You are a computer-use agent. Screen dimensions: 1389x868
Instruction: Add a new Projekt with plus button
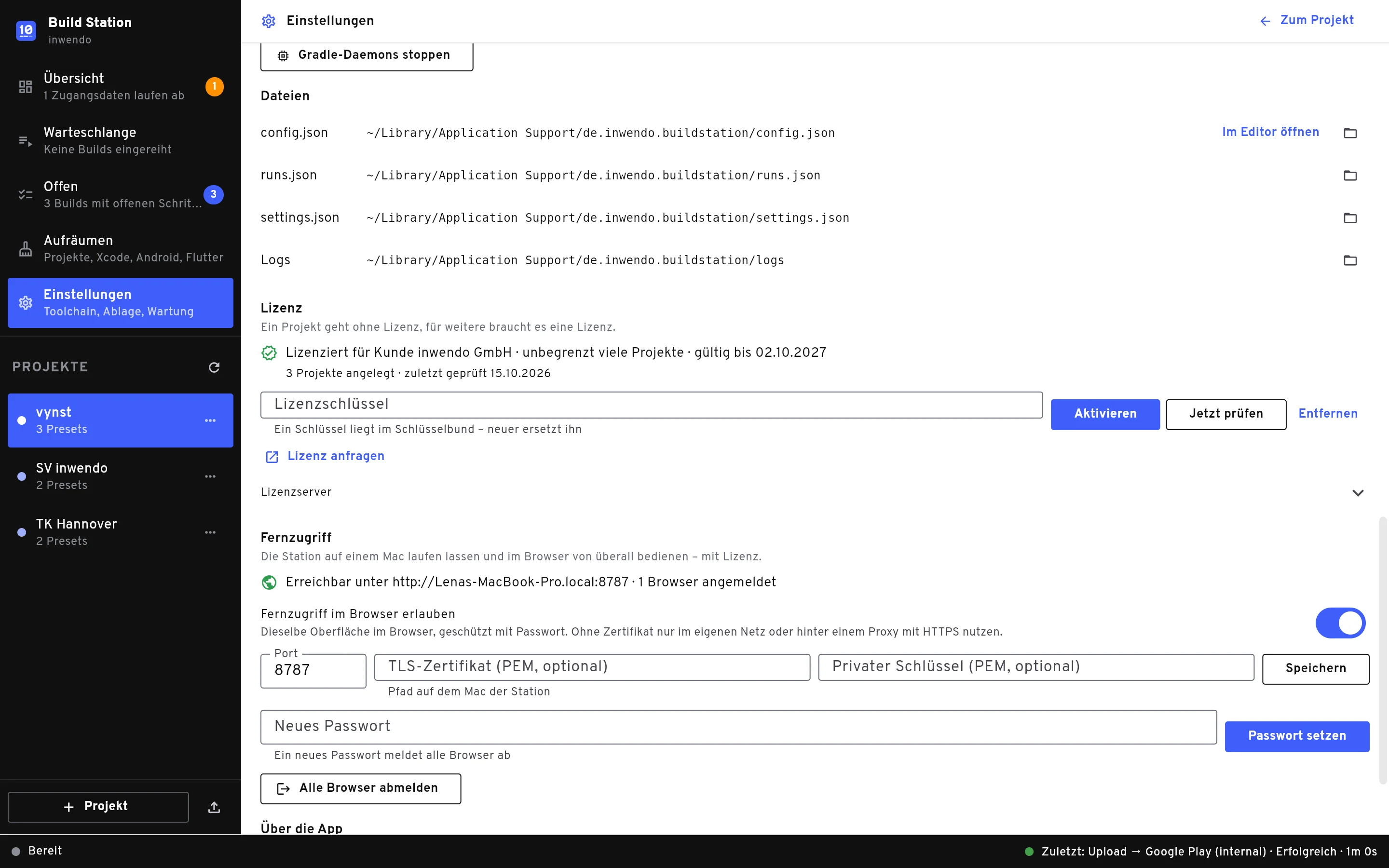(98, 807)
